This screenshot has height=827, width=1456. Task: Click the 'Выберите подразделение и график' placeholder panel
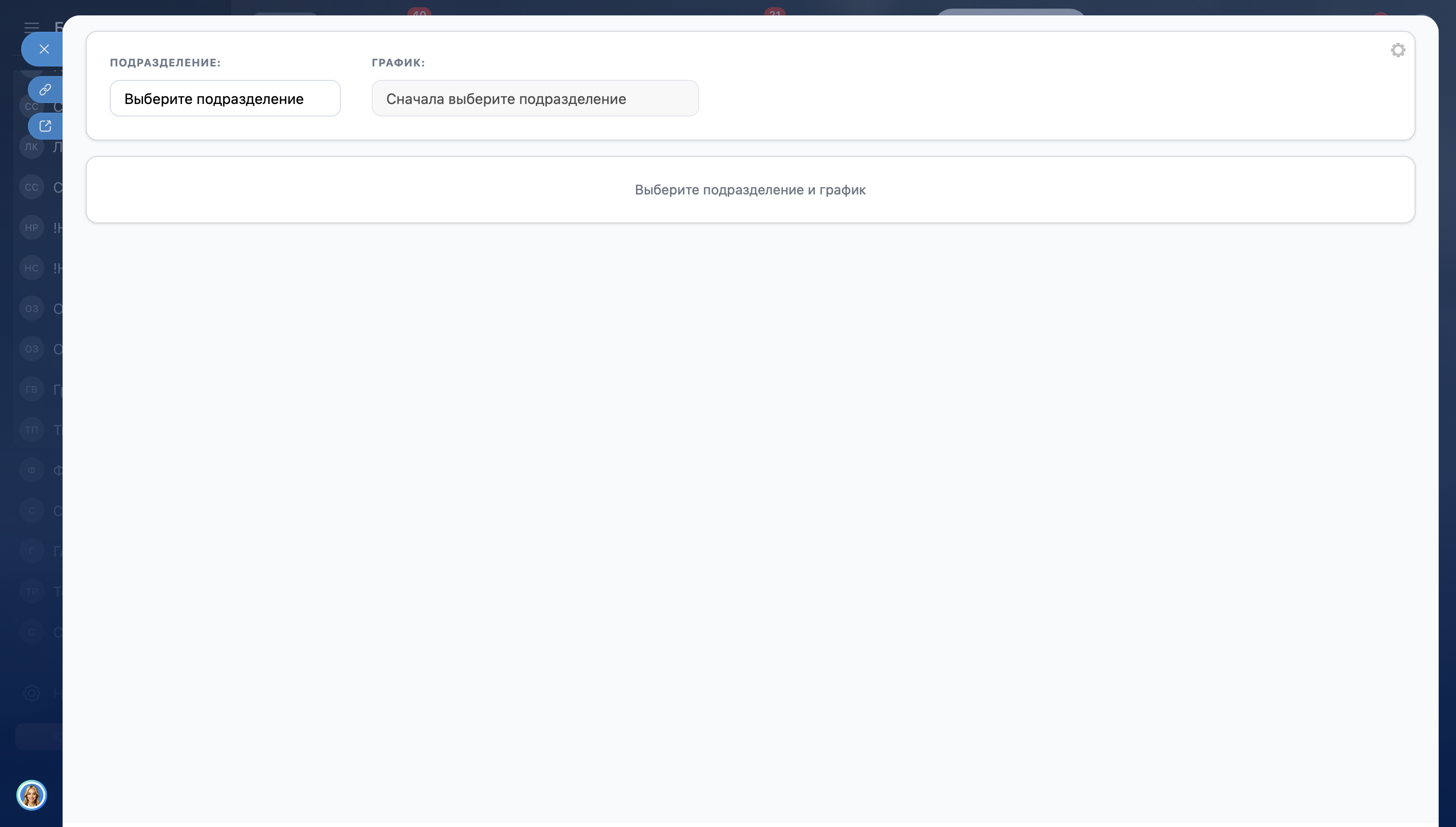(x=750, y=190)
